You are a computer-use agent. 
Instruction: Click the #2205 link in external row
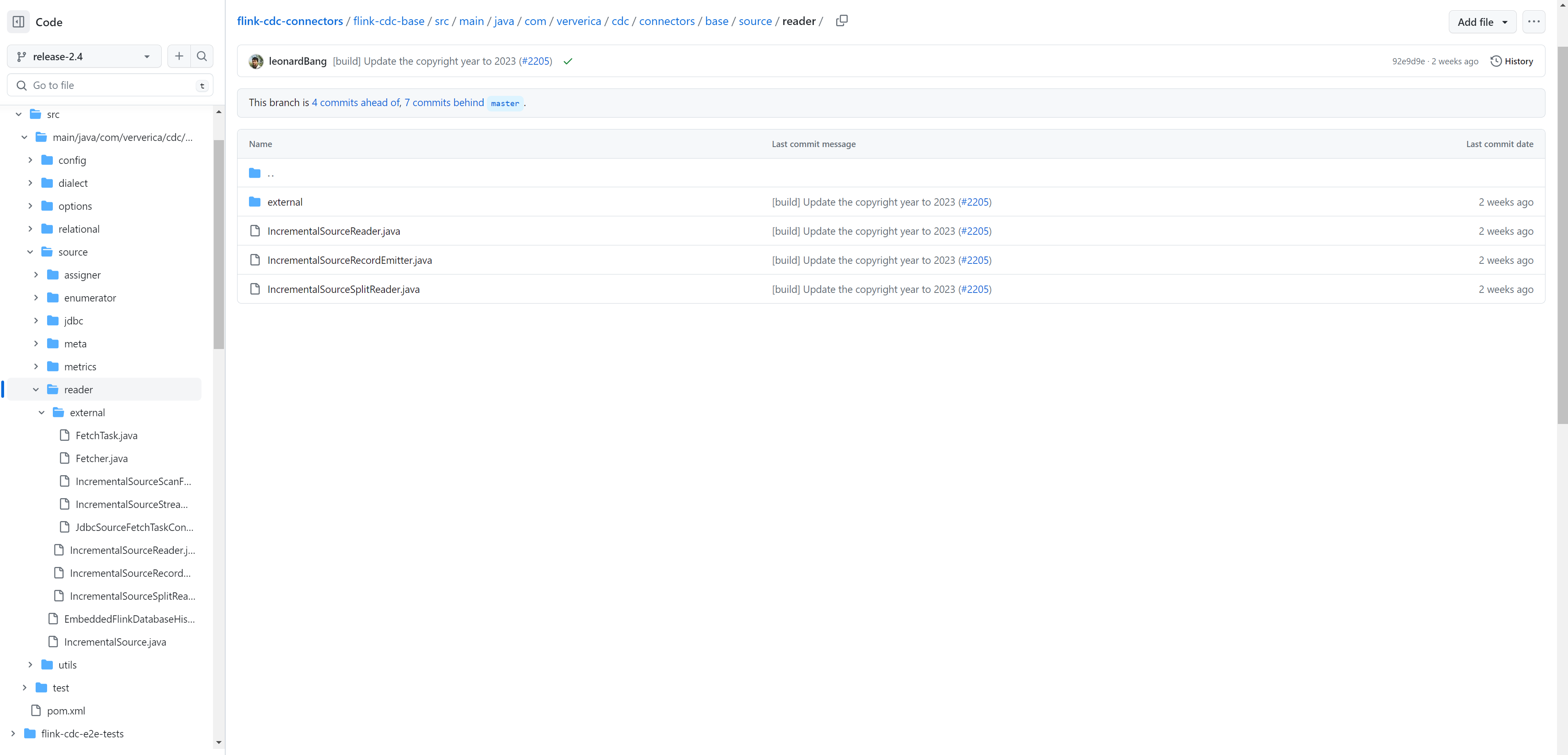[975, 202]
